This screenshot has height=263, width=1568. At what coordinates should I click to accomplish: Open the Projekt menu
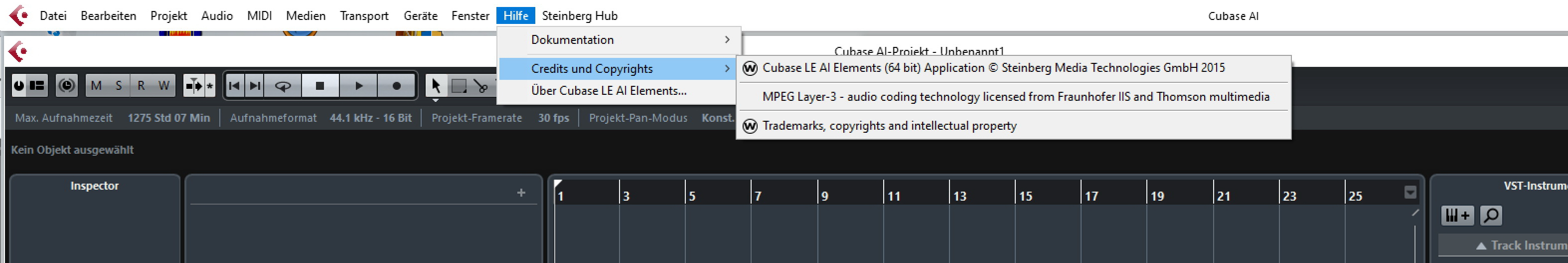click(x=168, y=16)
